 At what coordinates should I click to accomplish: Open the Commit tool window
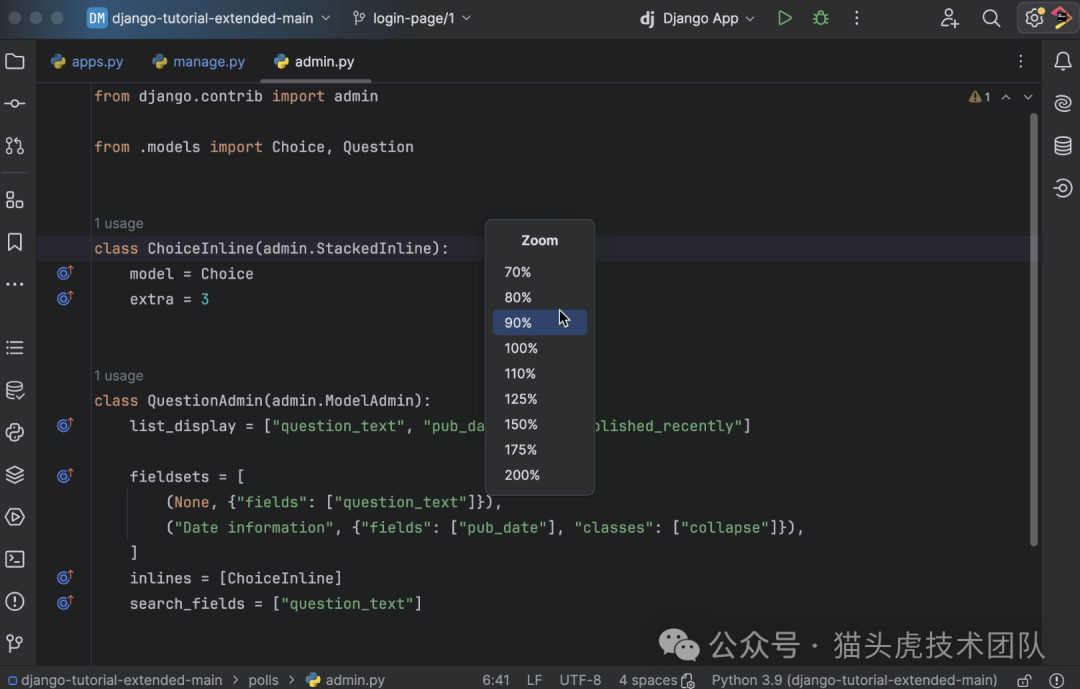(15, 104)
